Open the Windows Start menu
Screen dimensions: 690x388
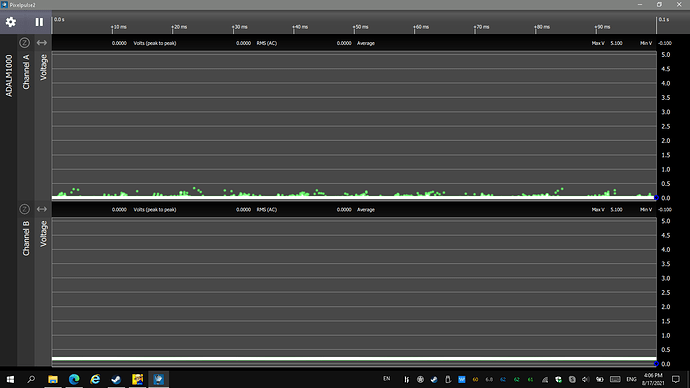click(x=10, y=379)
